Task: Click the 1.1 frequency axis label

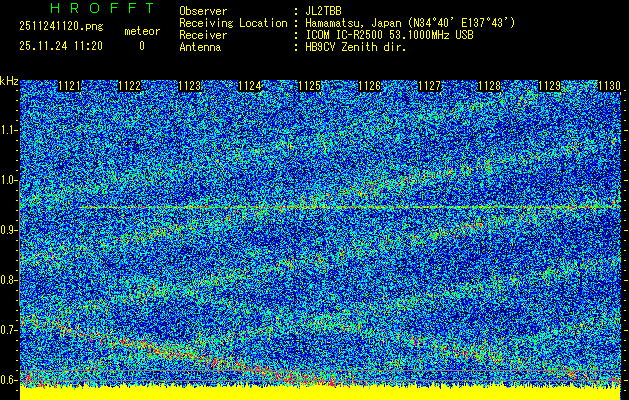Action: click(x=9, y=130)
